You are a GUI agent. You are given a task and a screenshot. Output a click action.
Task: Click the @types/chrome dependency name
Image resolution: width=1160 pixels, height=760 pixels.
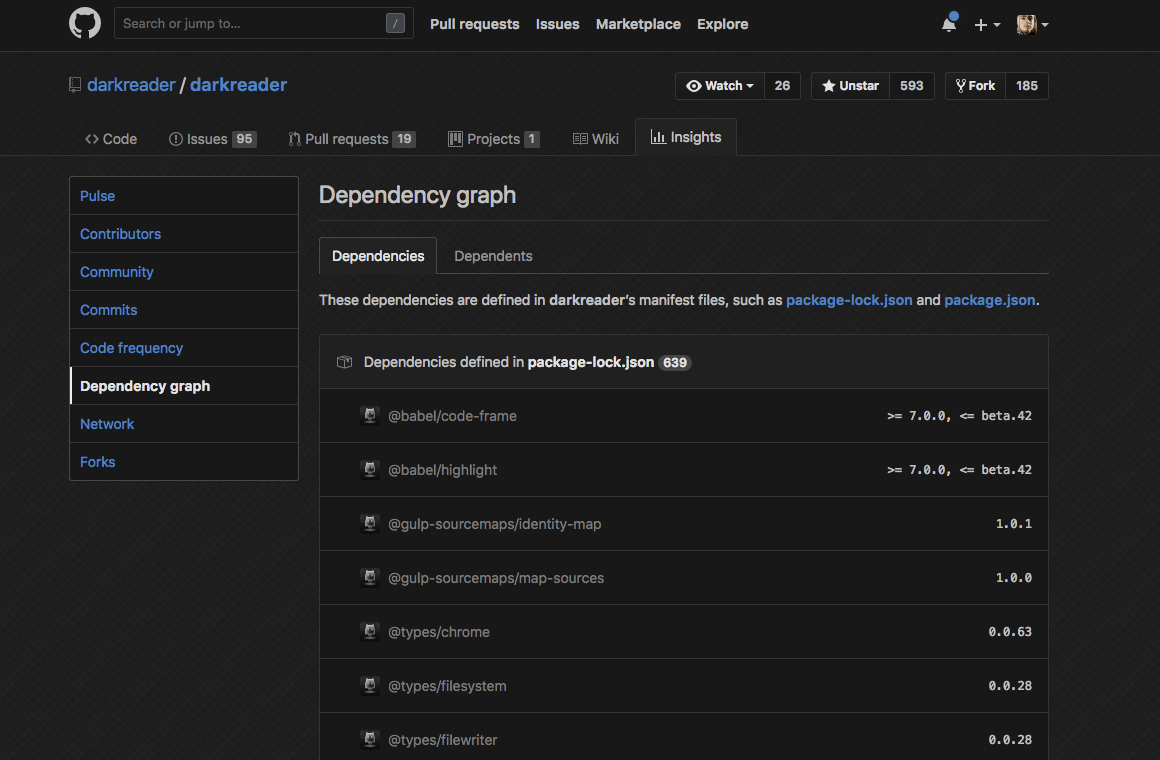click(x=439, y=632)
